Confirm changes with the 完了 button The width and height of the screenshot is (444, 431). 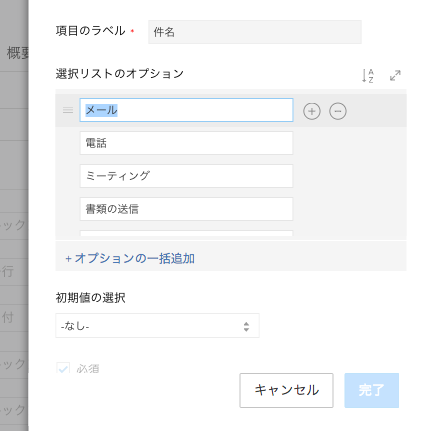(372, 390)
